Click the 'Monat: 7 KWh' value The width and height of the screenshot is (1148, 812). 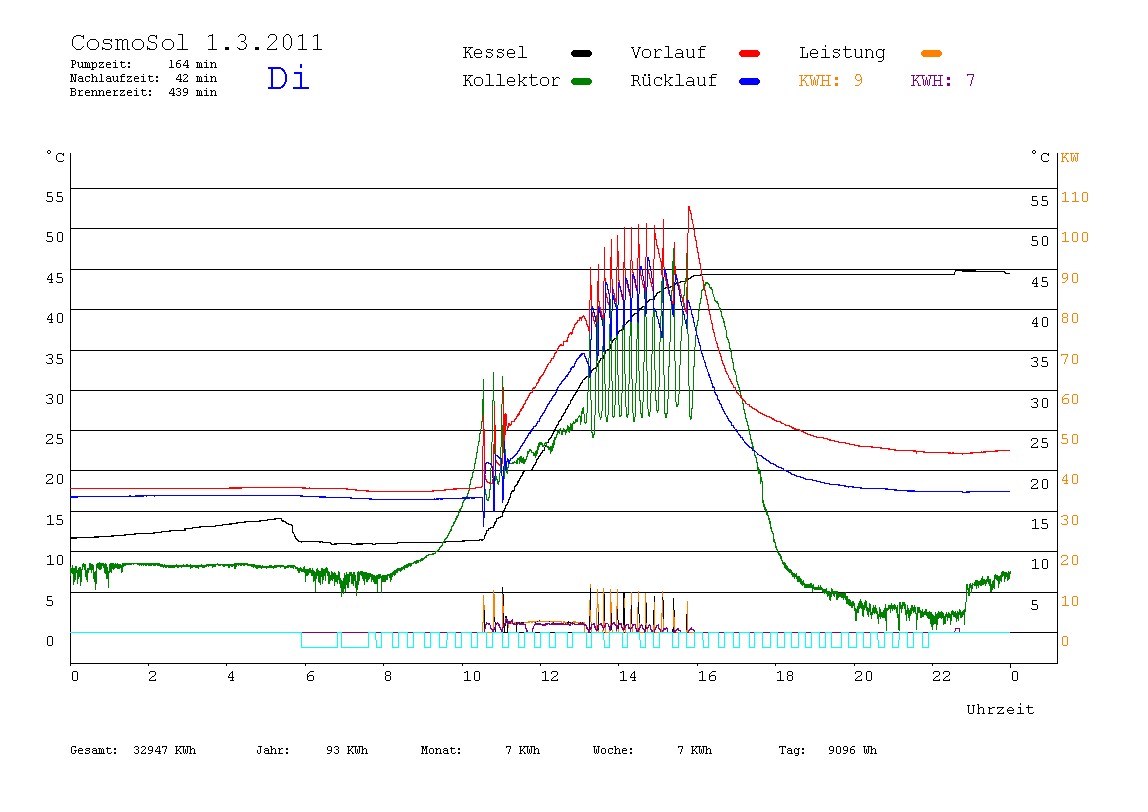coord(480,750)
